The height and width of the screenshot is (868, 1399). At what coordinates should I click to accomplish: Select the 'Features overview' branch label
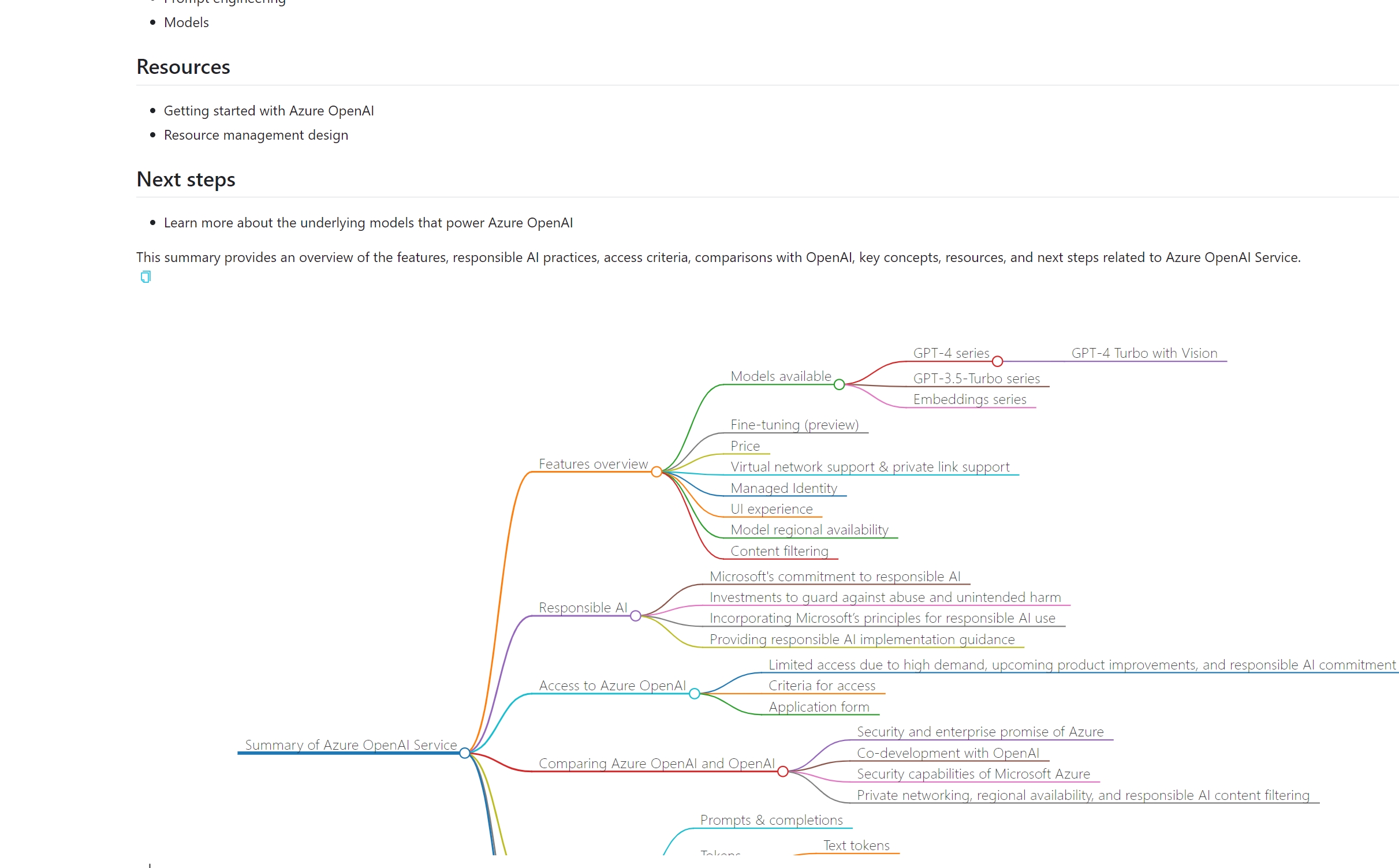click(593, 464)
